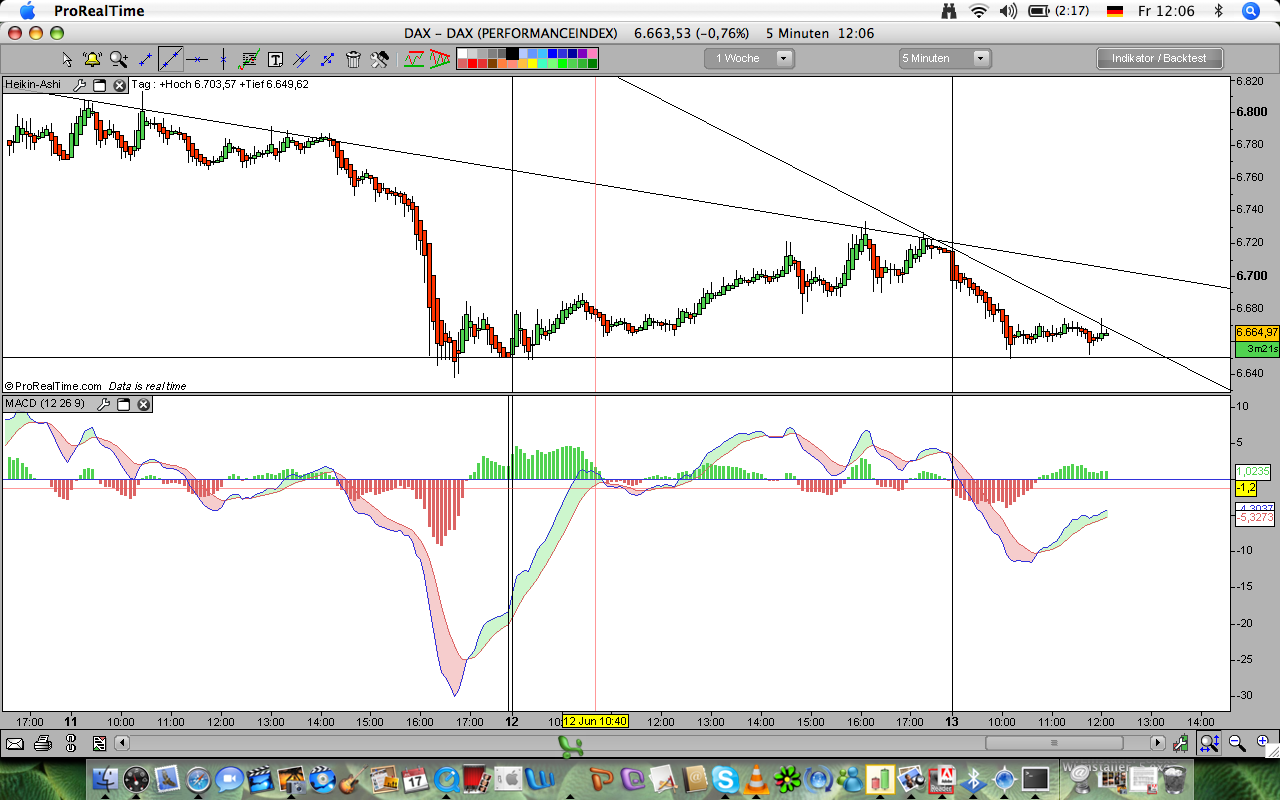
Task: Select the vertical line tool
Action: pos(223,59)
